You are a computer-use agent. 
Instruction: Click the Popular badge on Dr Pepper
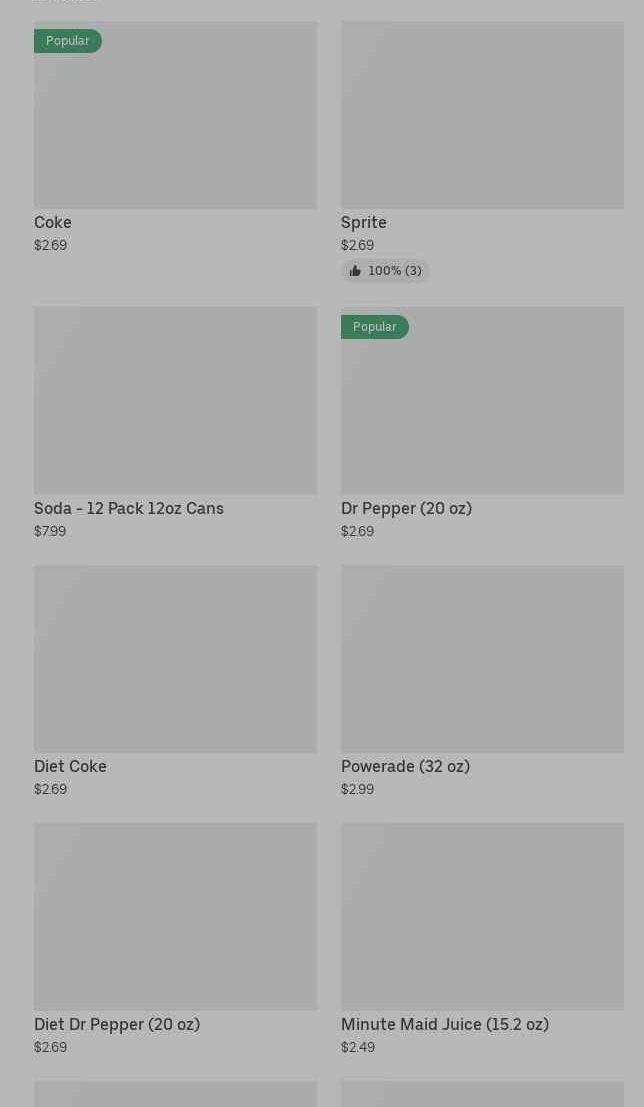375,327
